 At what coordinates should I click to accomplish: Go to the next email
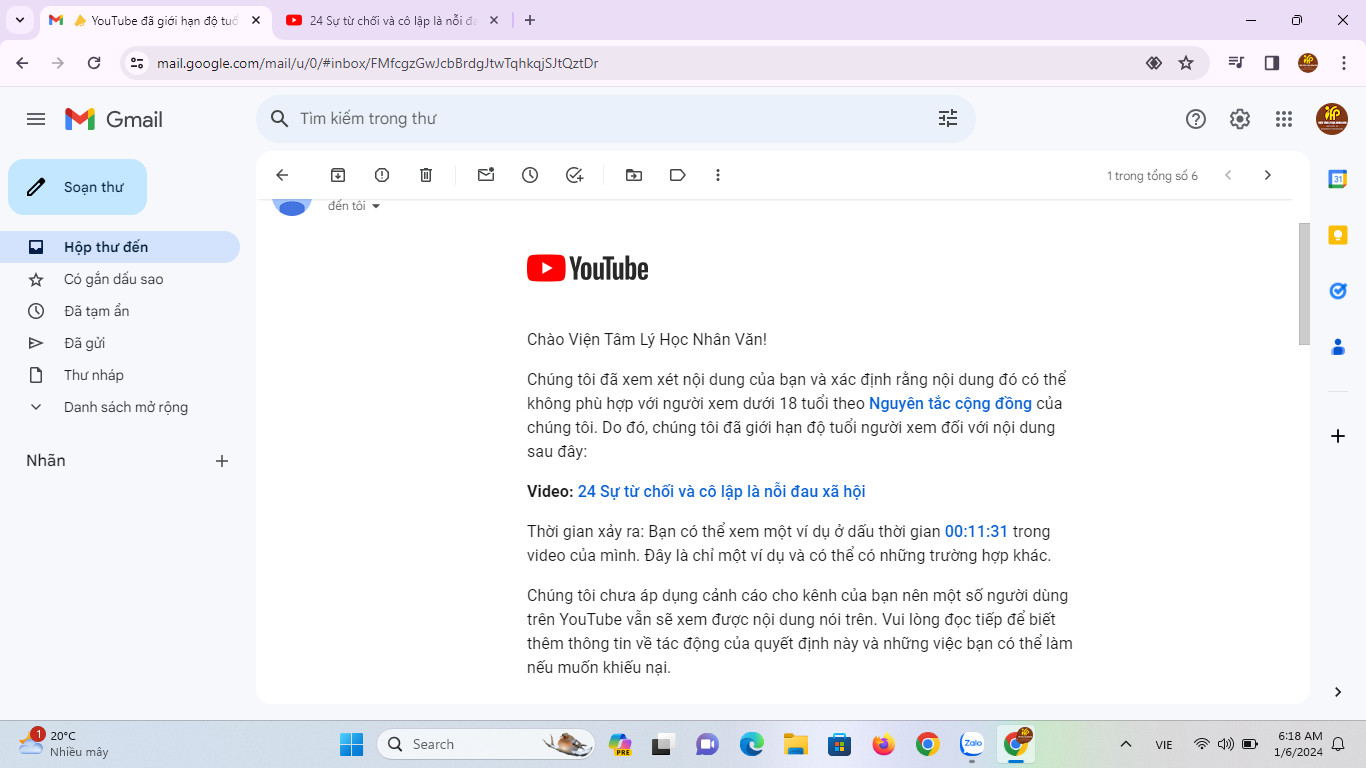tap(1268, 175)
